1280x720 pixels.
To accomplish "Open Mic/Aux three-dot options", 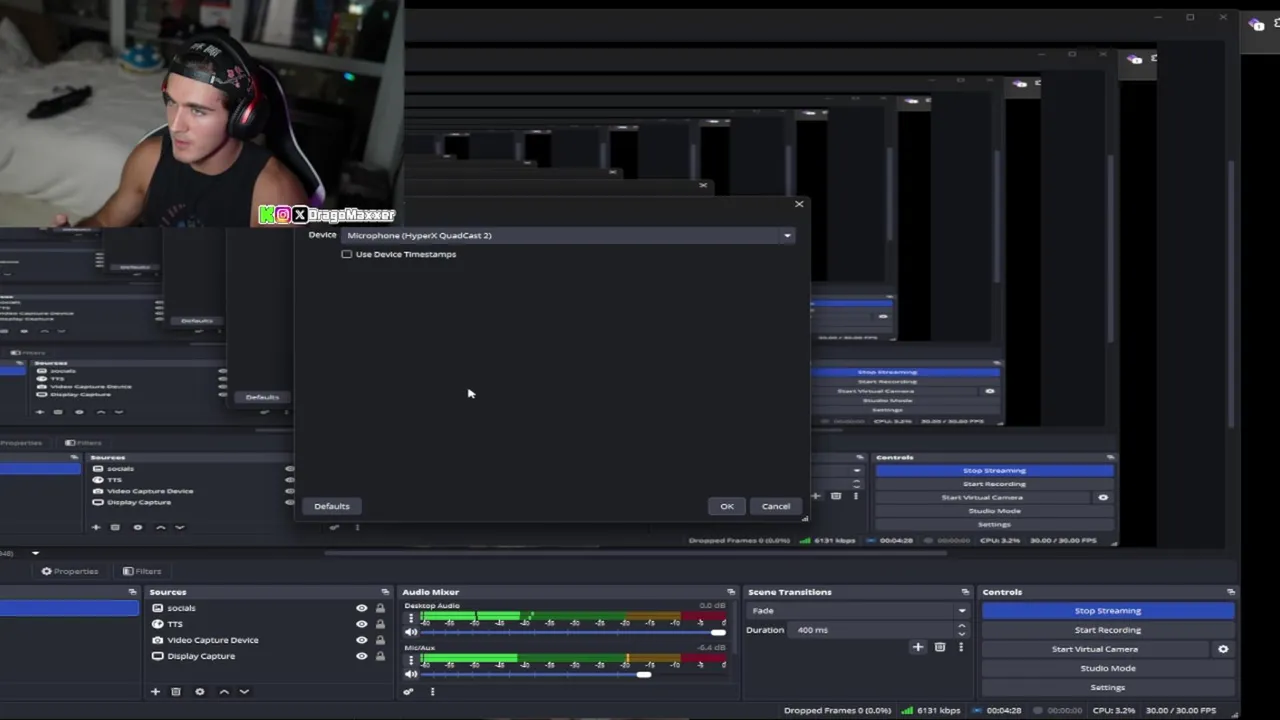I will (x=411, y=661).
